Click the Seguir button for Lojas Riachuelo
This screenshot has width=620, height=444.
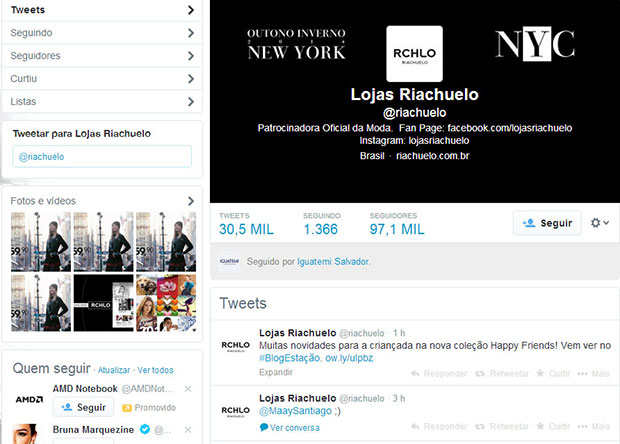pyautogui.click(x=547, y=223)
